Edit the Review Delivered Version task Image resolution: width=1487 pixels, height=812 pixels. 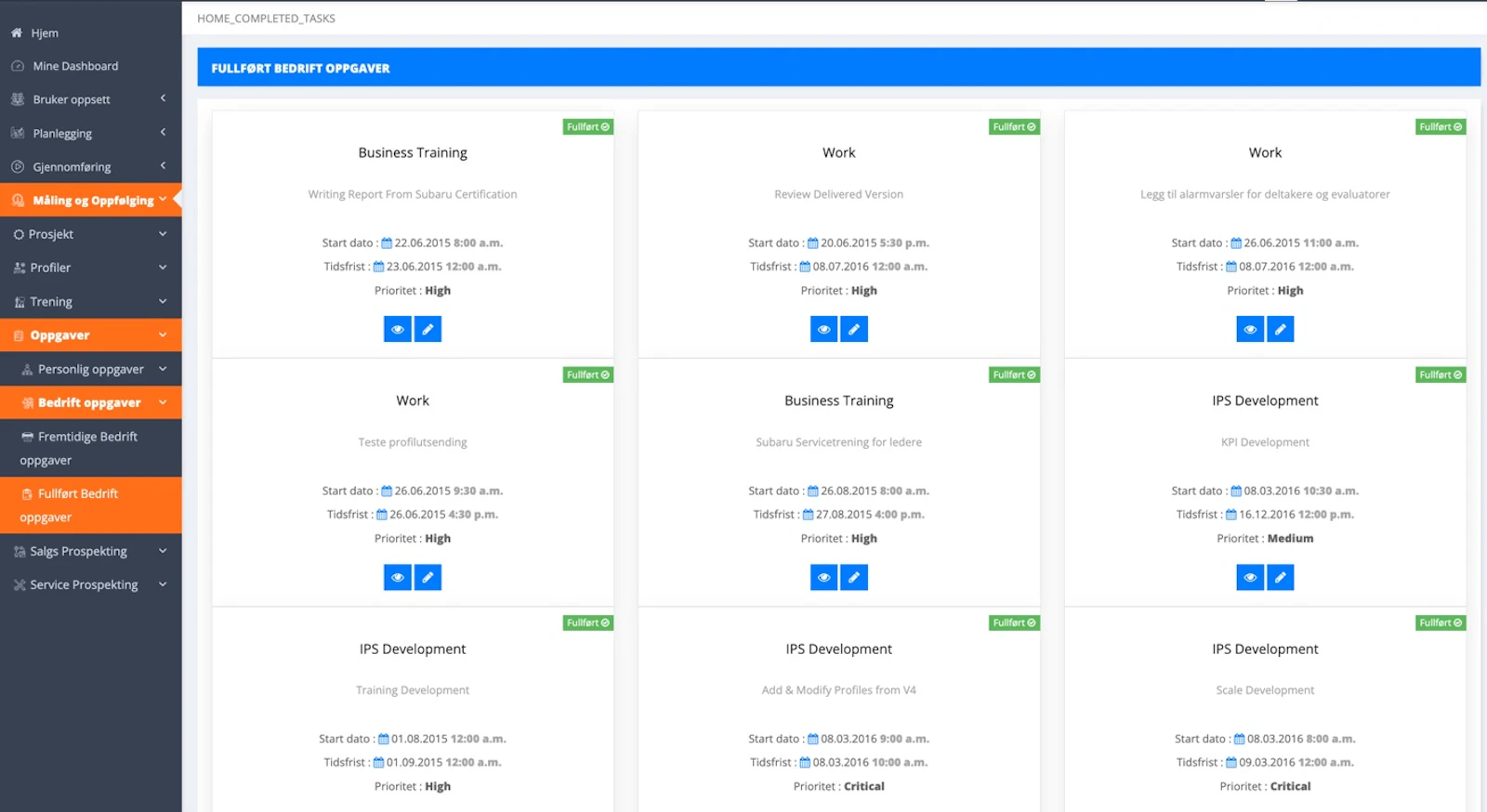tap(854, 329)
